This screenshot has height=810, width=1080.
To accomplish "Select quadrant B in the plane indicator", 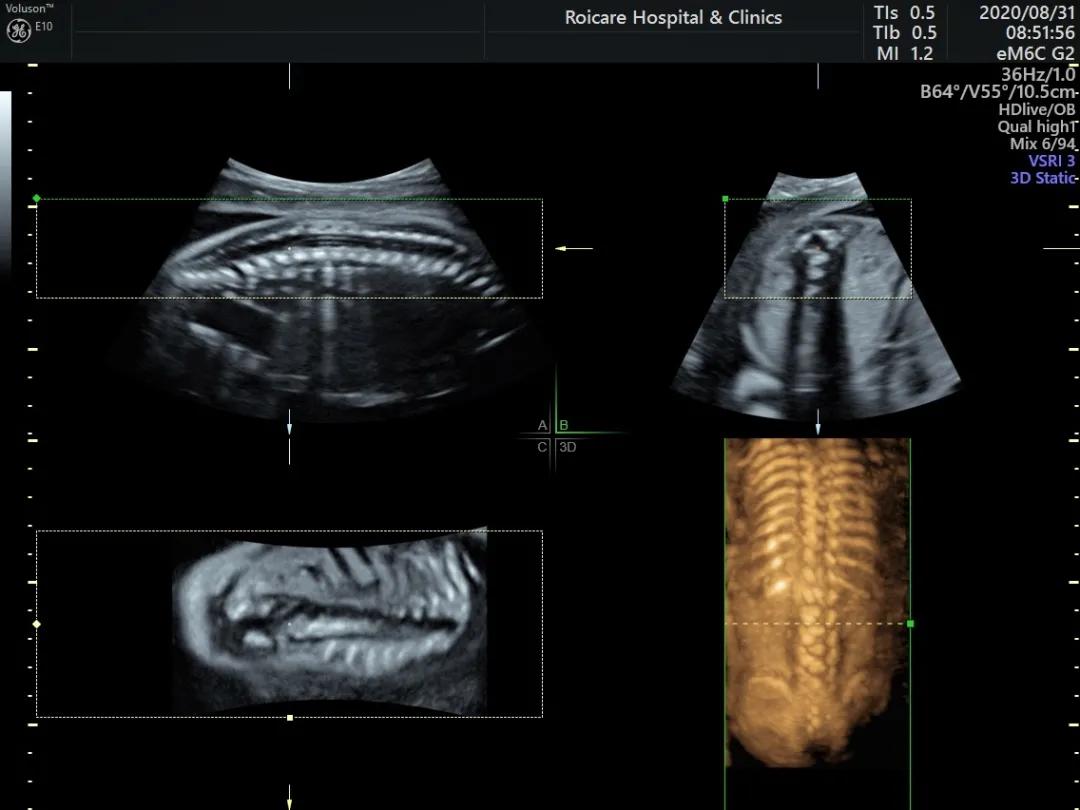I will tap(564, 425).
